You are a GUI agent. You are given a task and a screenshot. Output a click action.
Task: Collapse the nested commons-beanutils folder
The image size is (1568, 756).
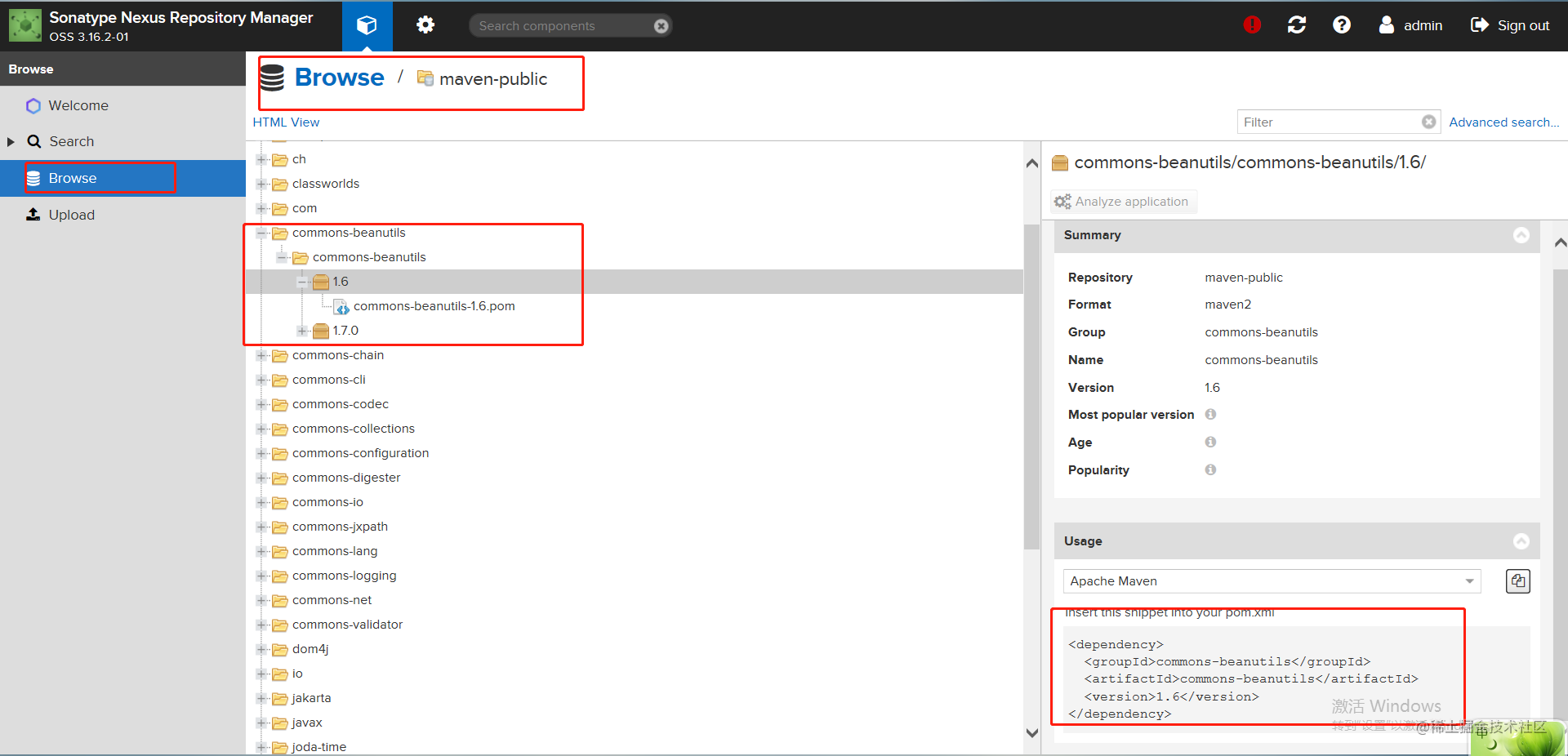click(283, 257)
